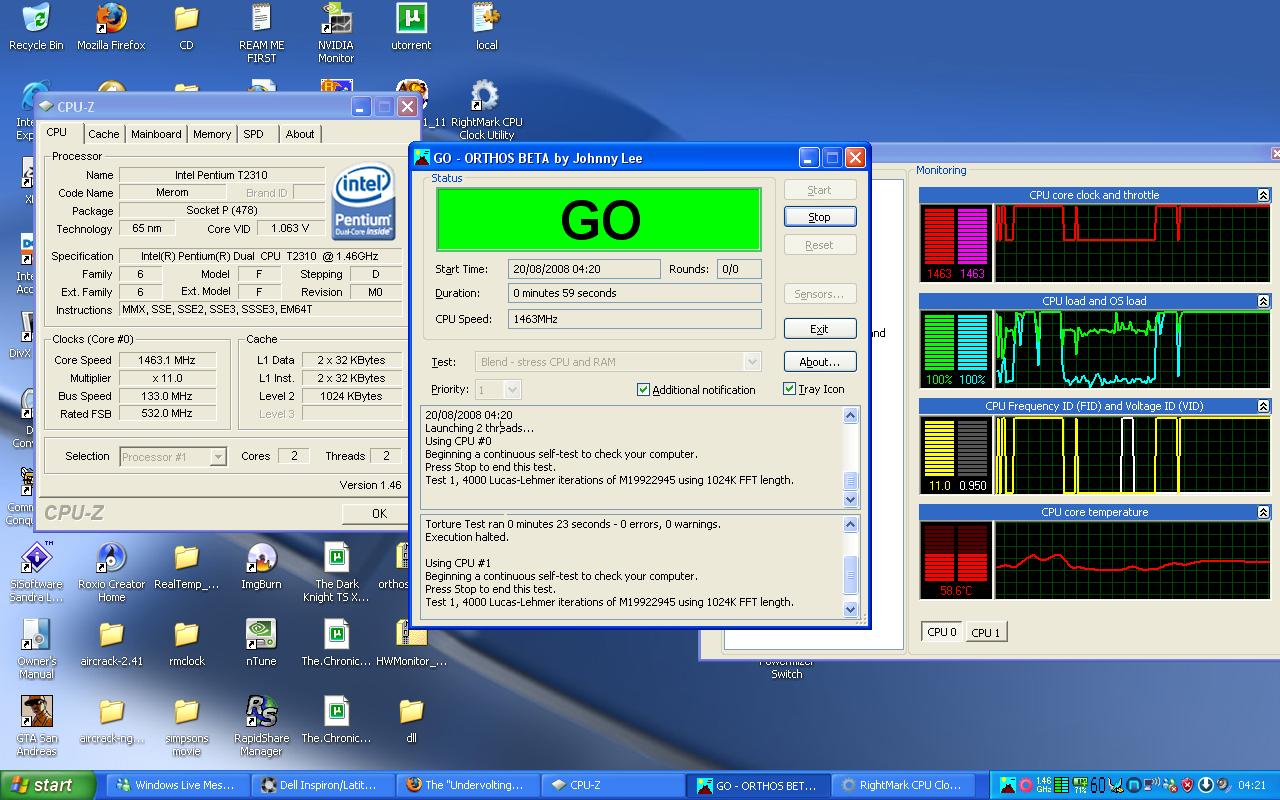Click the CPU Speed field in Orthos

635,319
